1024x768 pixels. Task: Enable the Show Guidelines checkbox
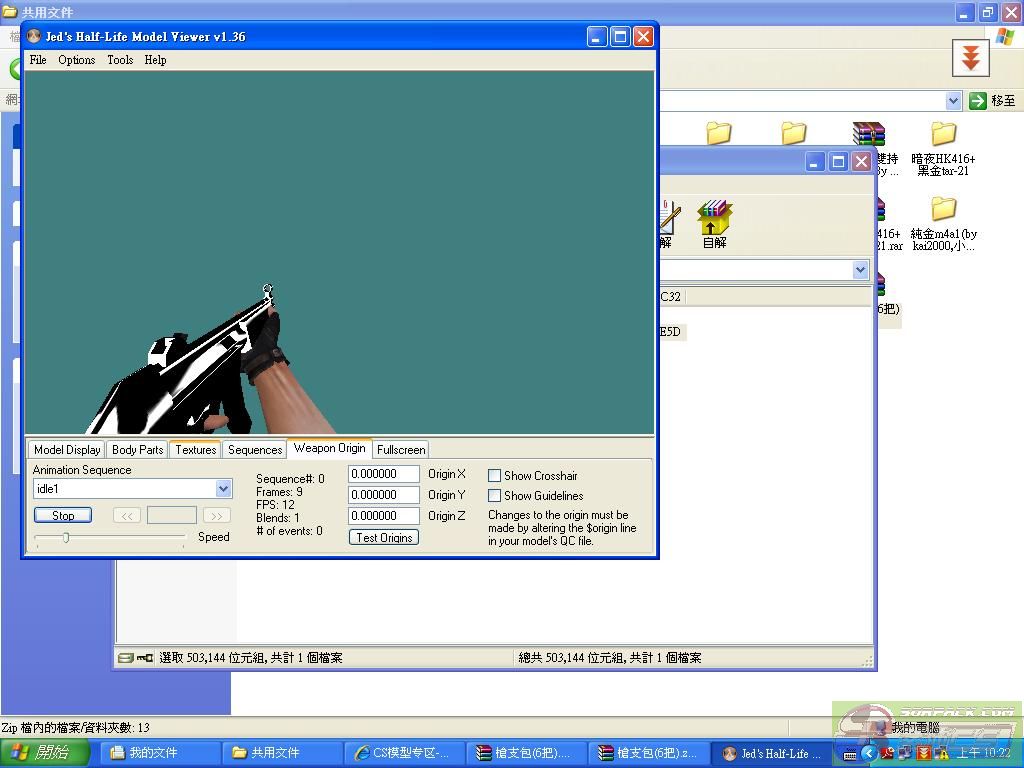tap(494, 496)
